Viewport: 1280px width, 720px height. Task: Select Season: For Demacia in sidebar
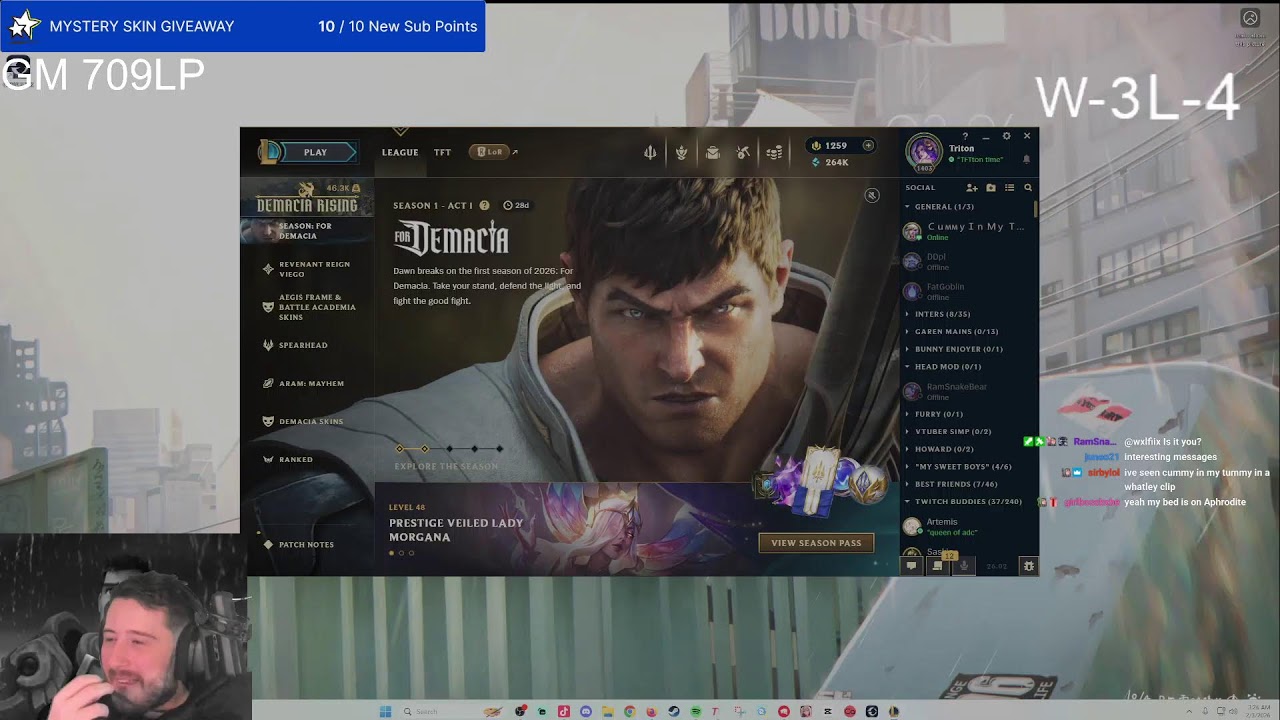307,231
